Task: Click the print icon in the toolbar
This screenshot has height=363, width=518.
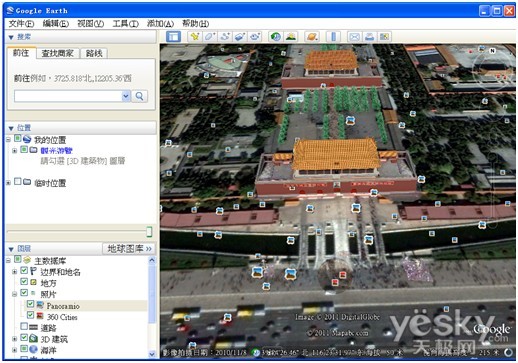Action: pos(369,36)
